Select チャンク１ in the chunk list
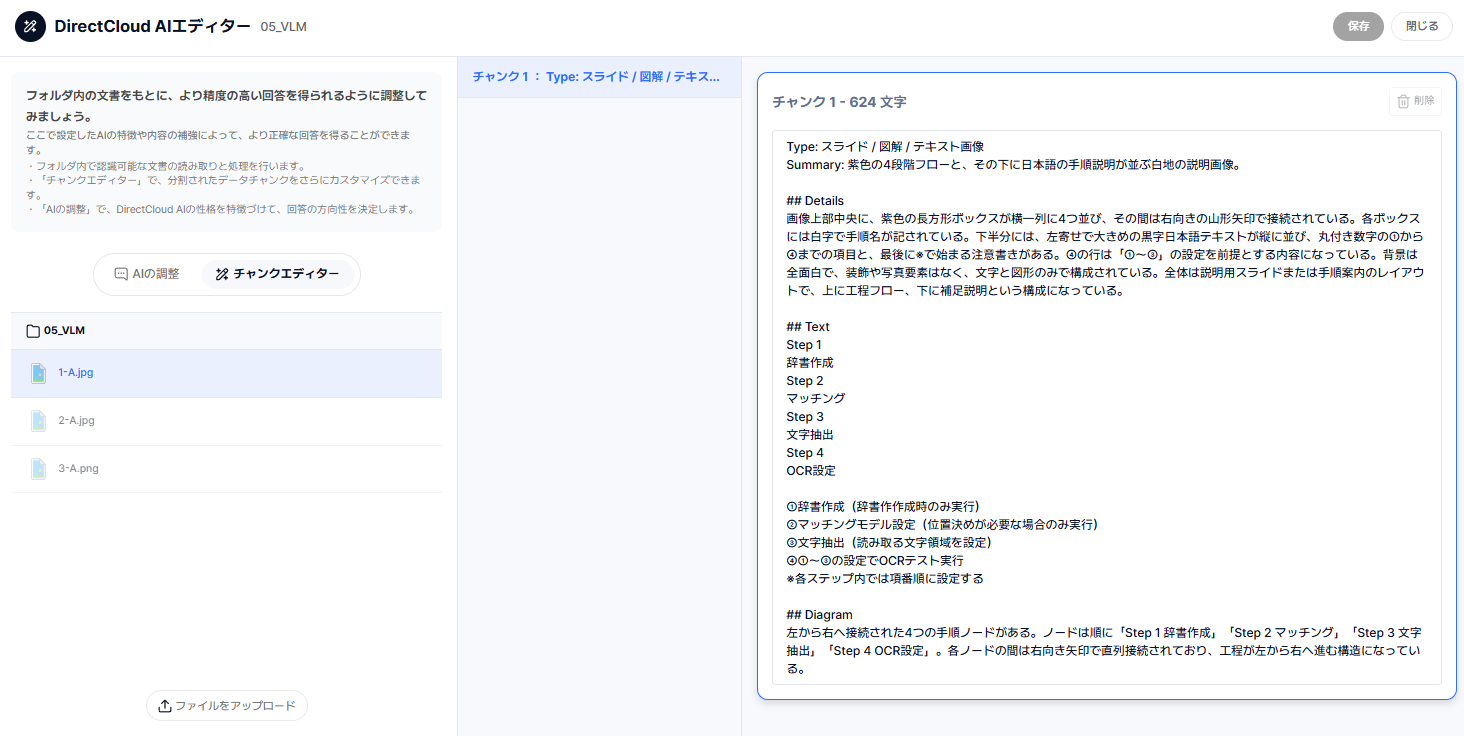The image size is (1464, 736). click(599, 77)
